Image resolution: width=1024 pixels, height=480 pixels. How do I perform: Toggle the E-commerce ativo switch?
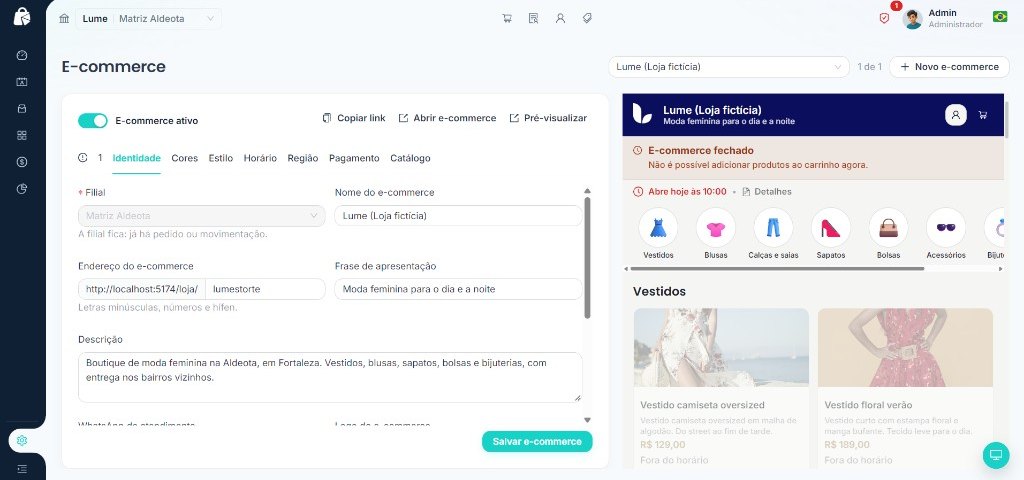tap(93, 121)
